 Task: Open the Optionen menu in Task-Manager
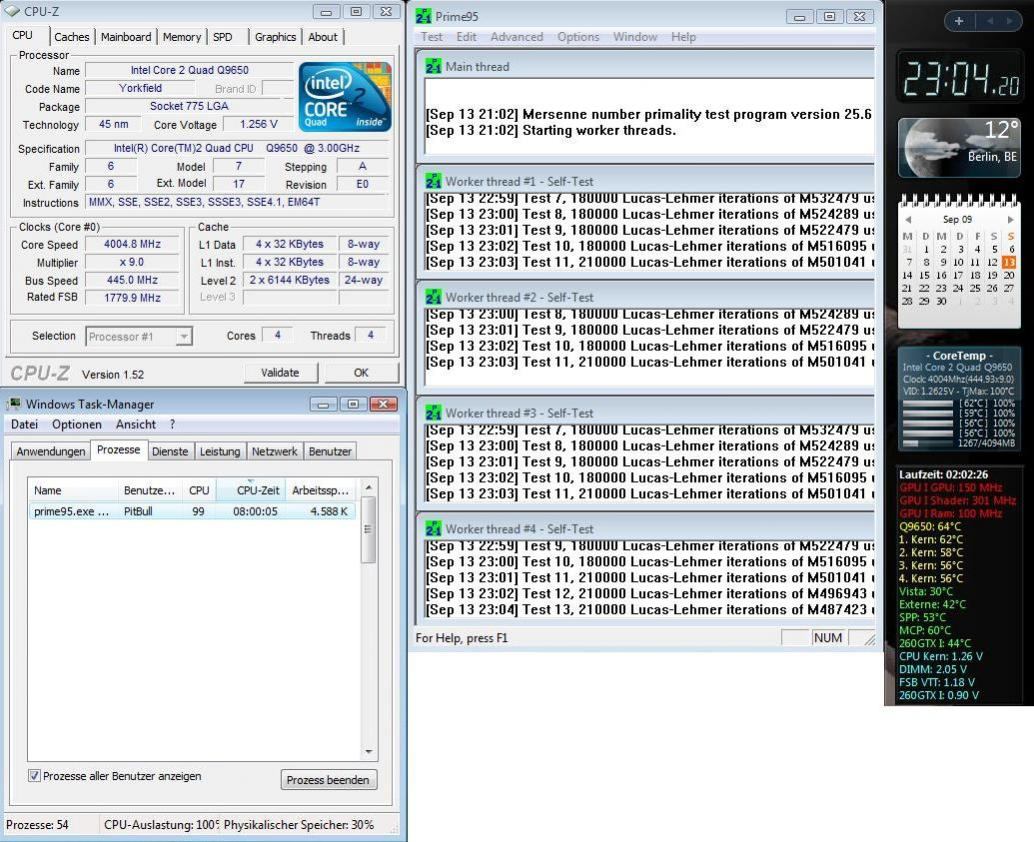pos(76,425)
